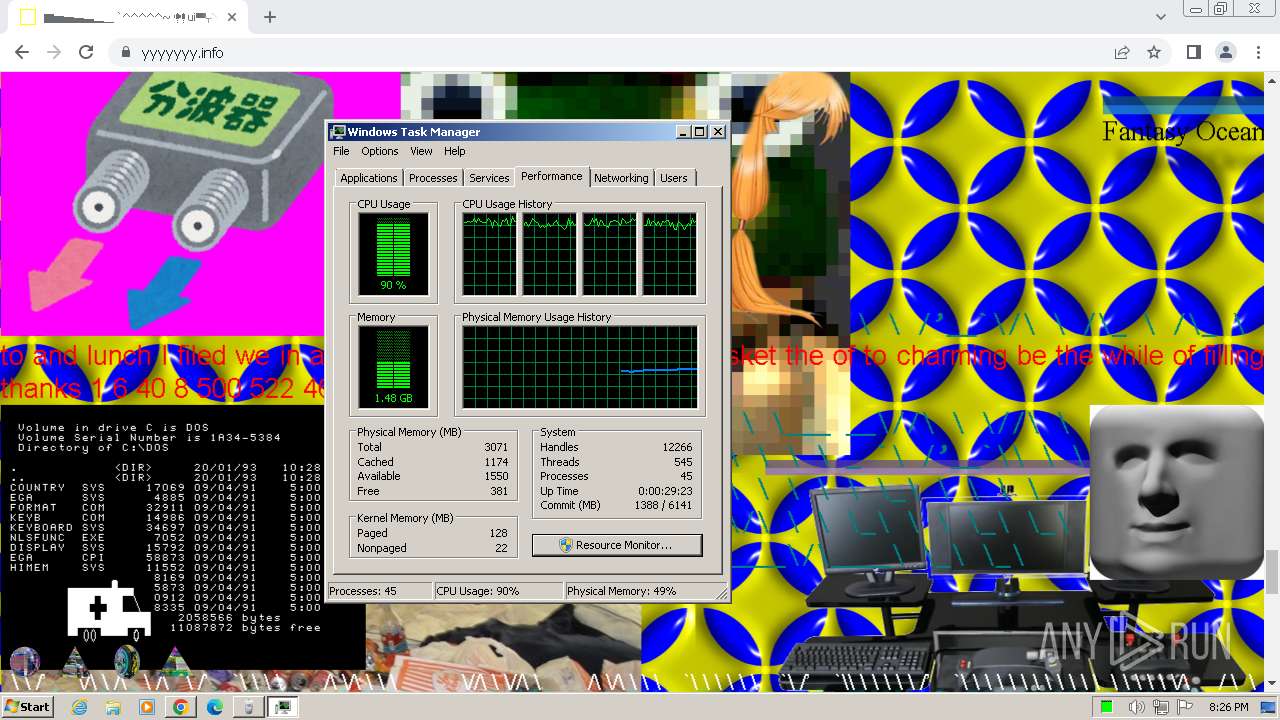1280x720 pixels.
Task: Open the volume speaker tray icon
Action: coord(1136,707)
